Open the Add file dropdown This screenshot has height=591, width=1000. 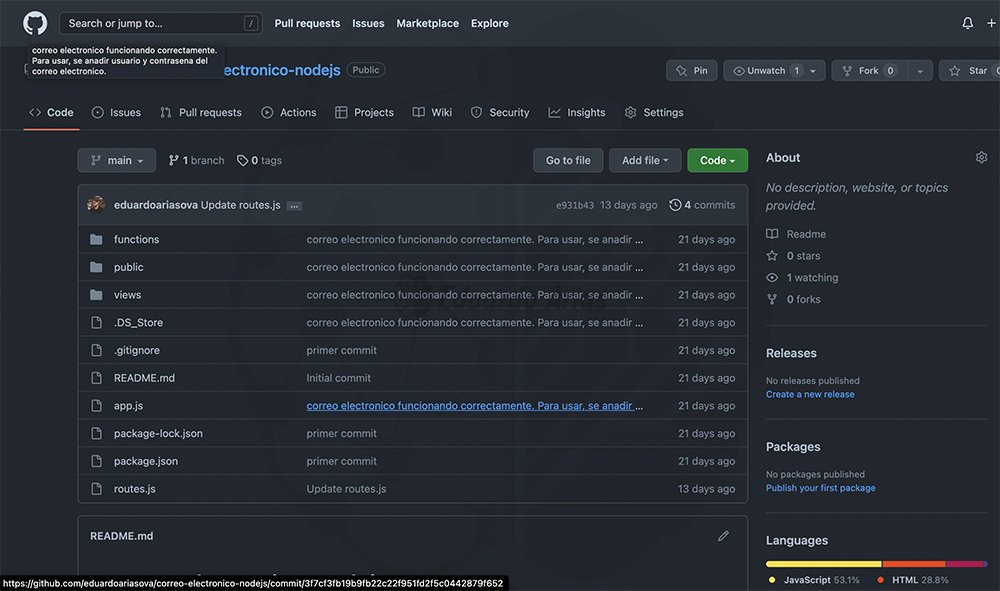coord(645,160)
